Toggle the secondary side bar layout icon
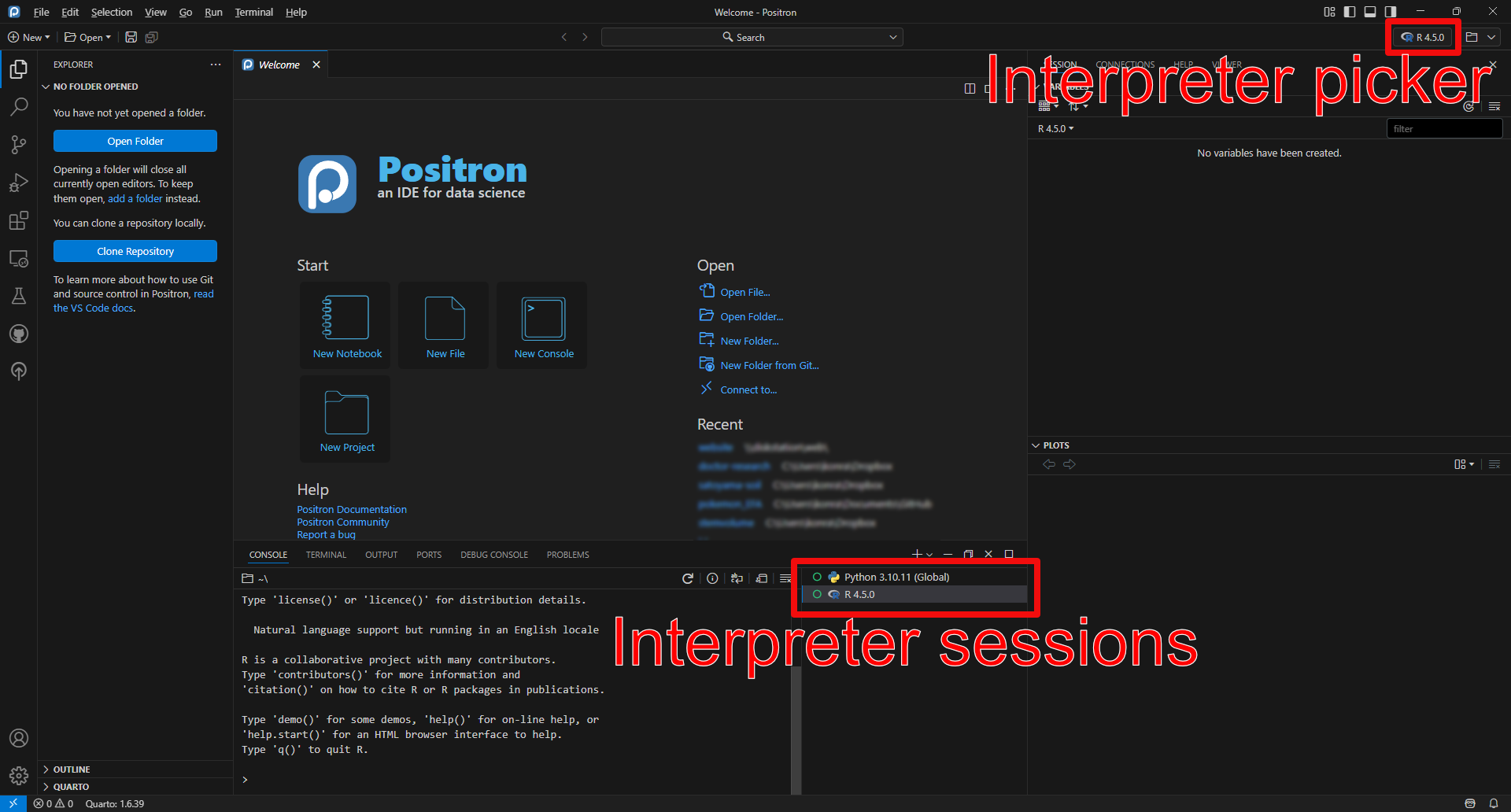 (x=1391, y=12)
